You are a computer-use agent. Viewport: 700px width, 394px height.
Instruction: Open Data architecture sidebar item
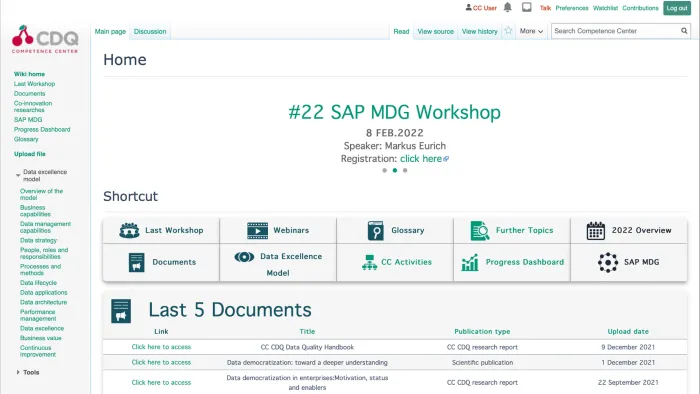[x=43, y=303]
